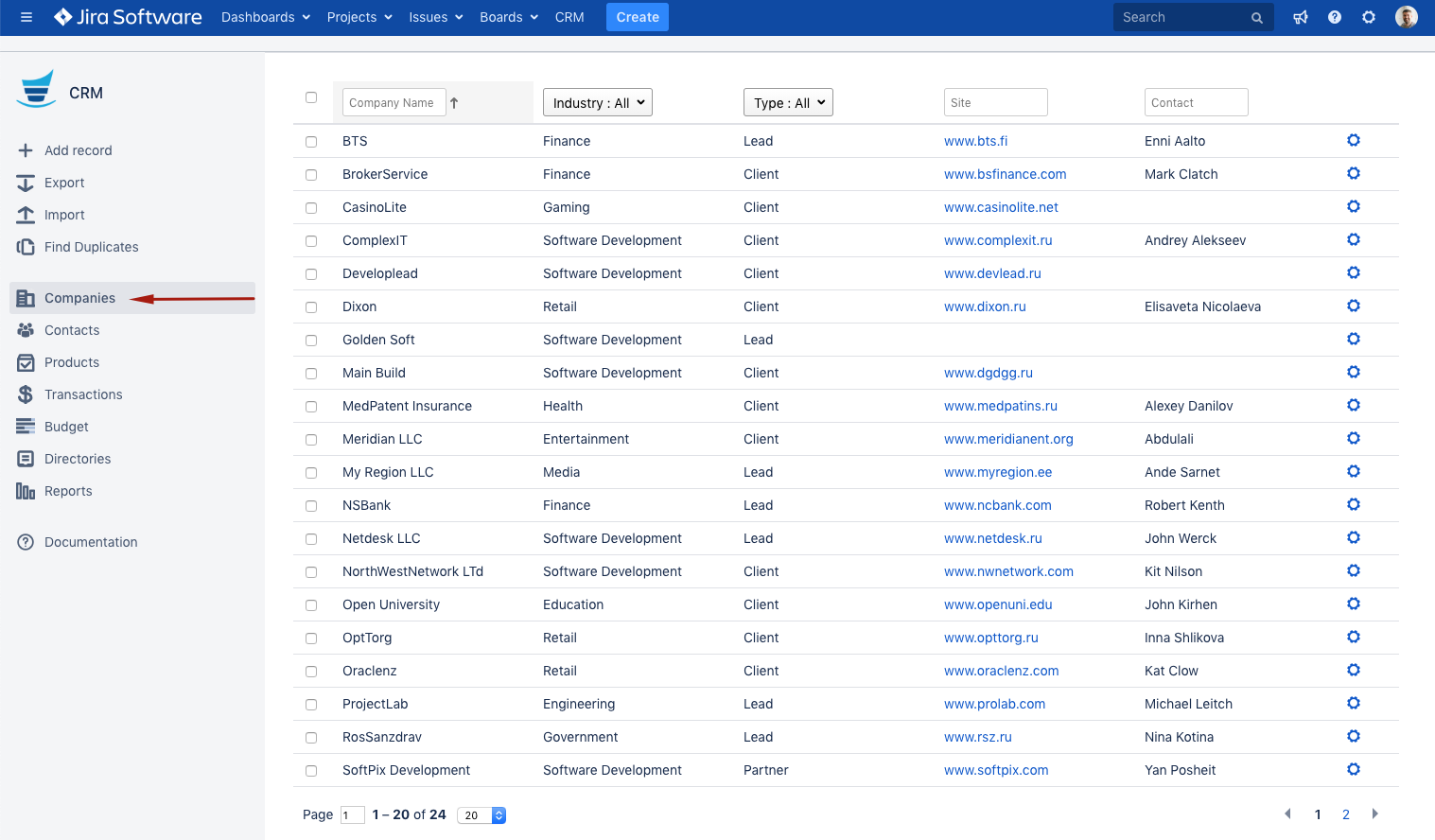The image size is (1435, 840).
Task: Tick the checkbox for BrokerService row
Action: pos(311,175)
